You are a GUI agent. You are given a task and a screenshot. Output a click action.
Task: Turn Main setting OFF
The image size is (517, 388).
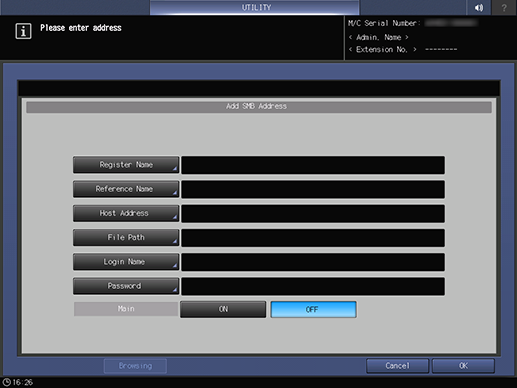pyautogui.click(x=313, y=309)
